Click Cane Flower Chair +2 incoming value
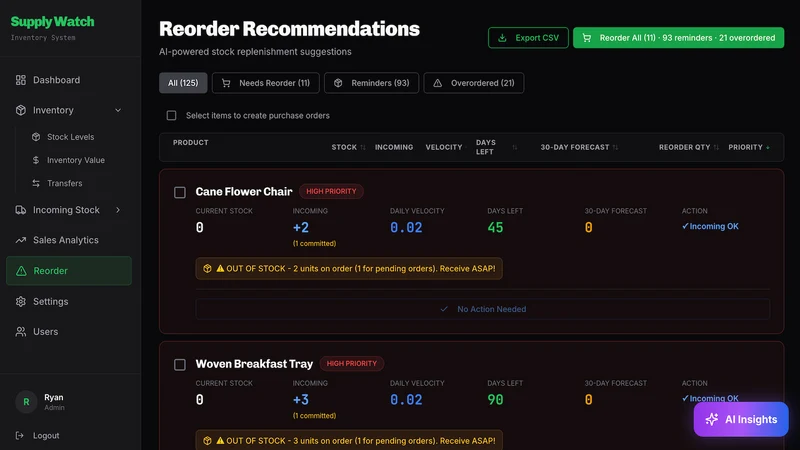Screen dimensions: 800x450 tap(301, 228)
